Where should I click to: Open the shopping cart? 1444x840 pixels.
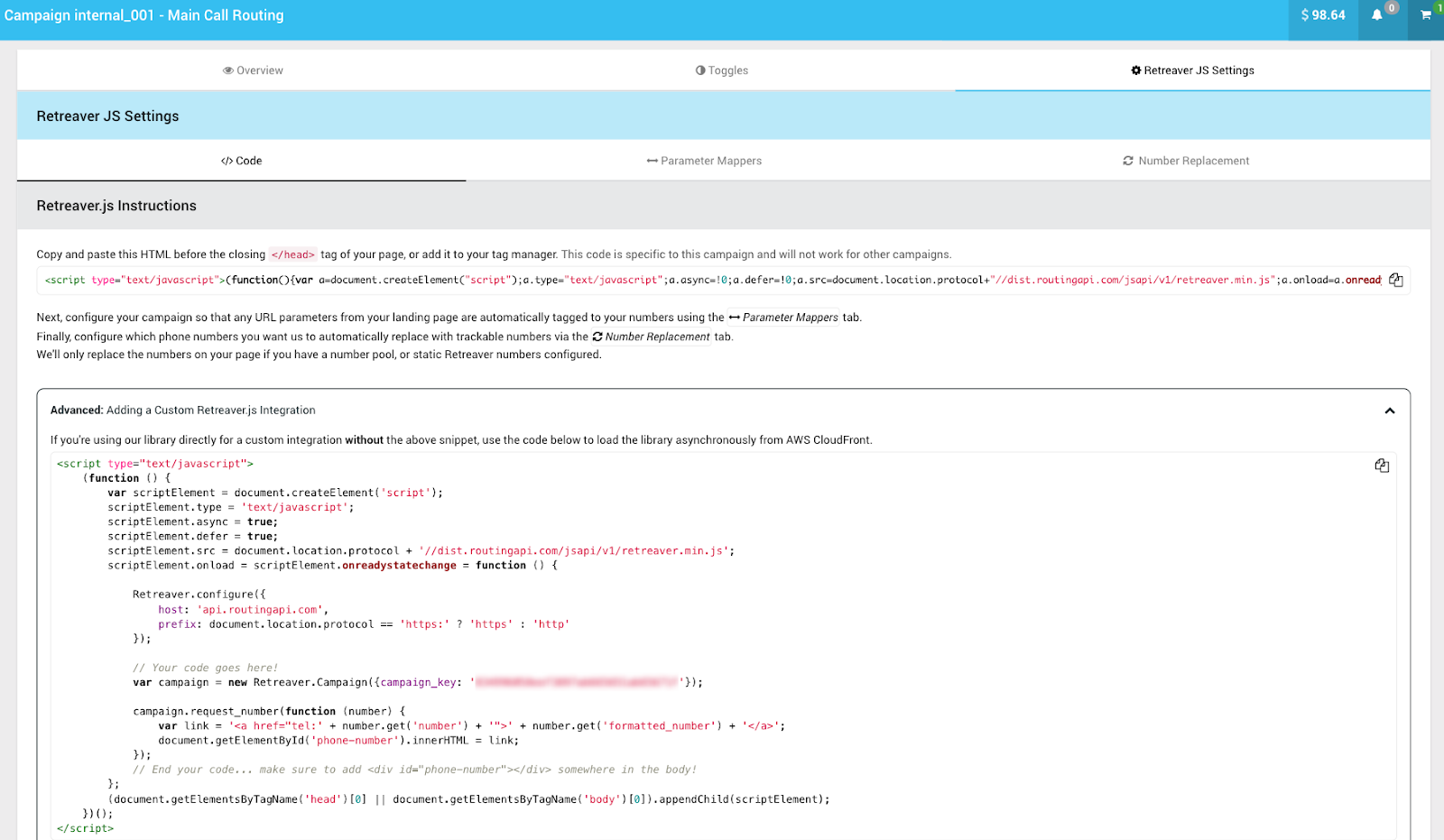[x=1426, y=15]
